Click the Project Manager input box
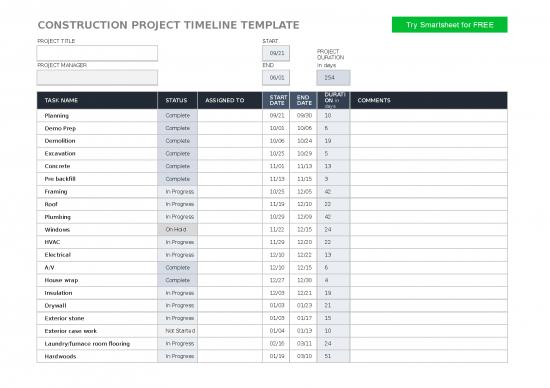The width and height of the screenshot is (550, 388). click(x=97, y=78)
